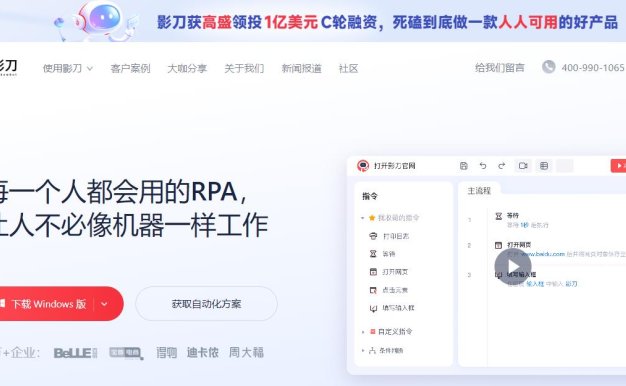Click the save icon in the demo toolbar
Viewport: 626px width, 386px height.
tap(464, 166)
